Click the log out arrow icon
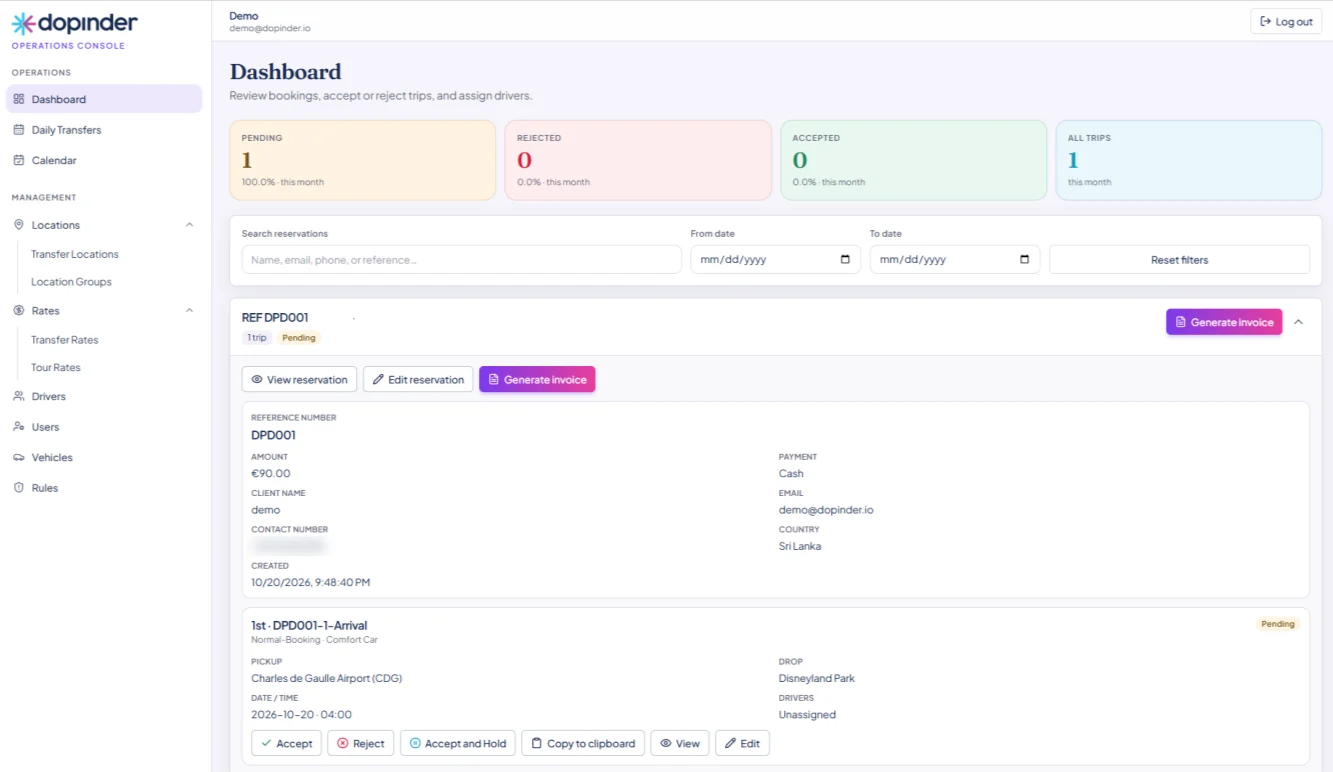The width and height of the screenshot is (1333, 772). coord(1265,21)
